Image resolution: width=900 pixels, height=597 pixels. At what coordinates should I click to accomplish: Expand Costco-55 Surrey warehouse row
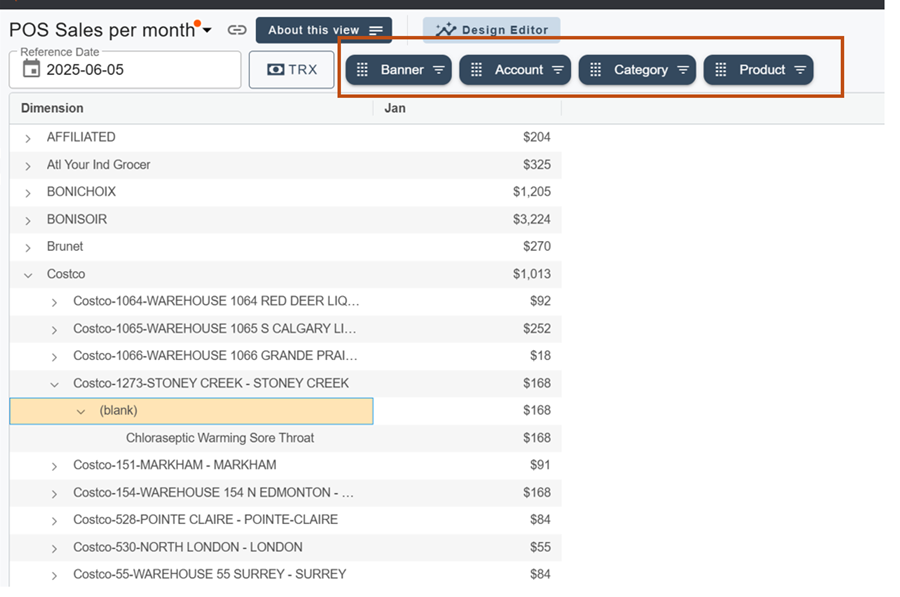coord(54,576)
